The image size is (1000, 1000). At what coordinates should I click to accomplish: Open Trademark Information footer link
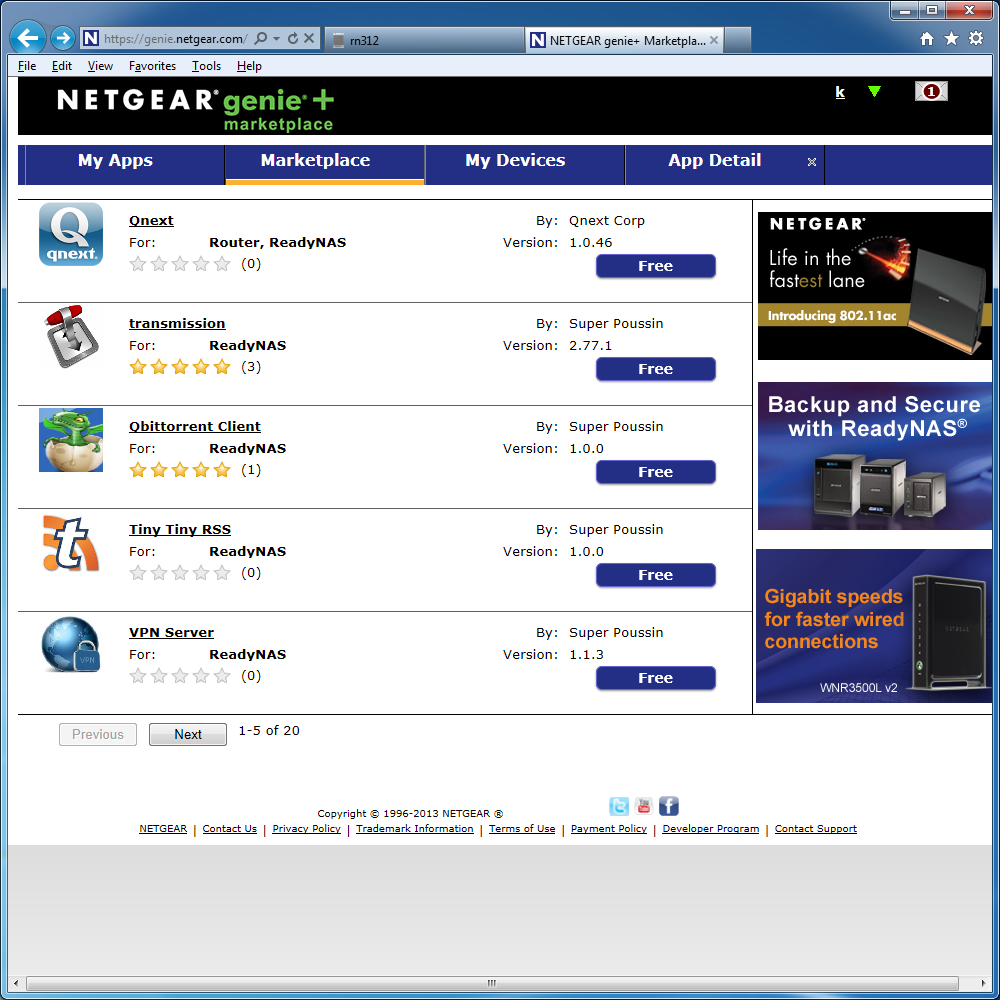(415, 828)
